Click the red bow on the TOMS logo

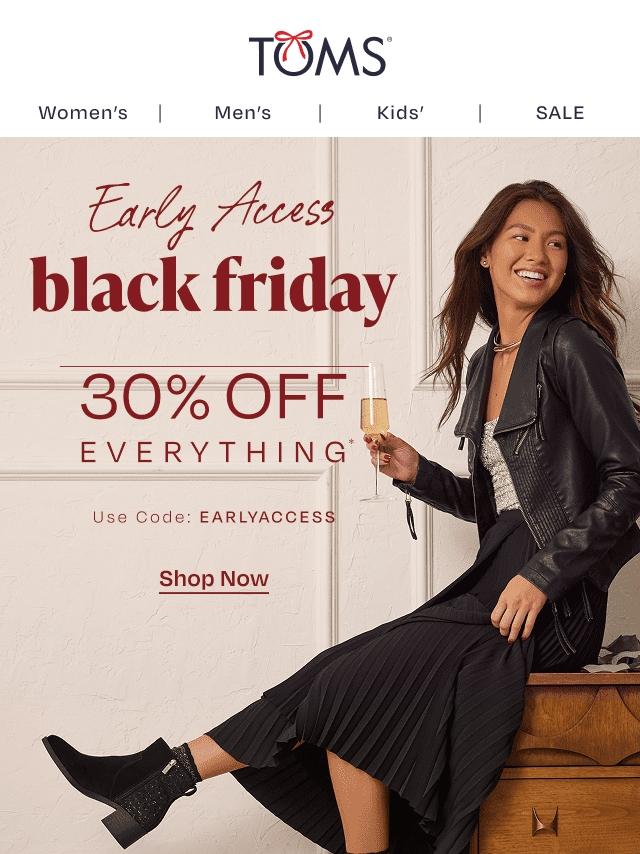[x=294, y=43]
